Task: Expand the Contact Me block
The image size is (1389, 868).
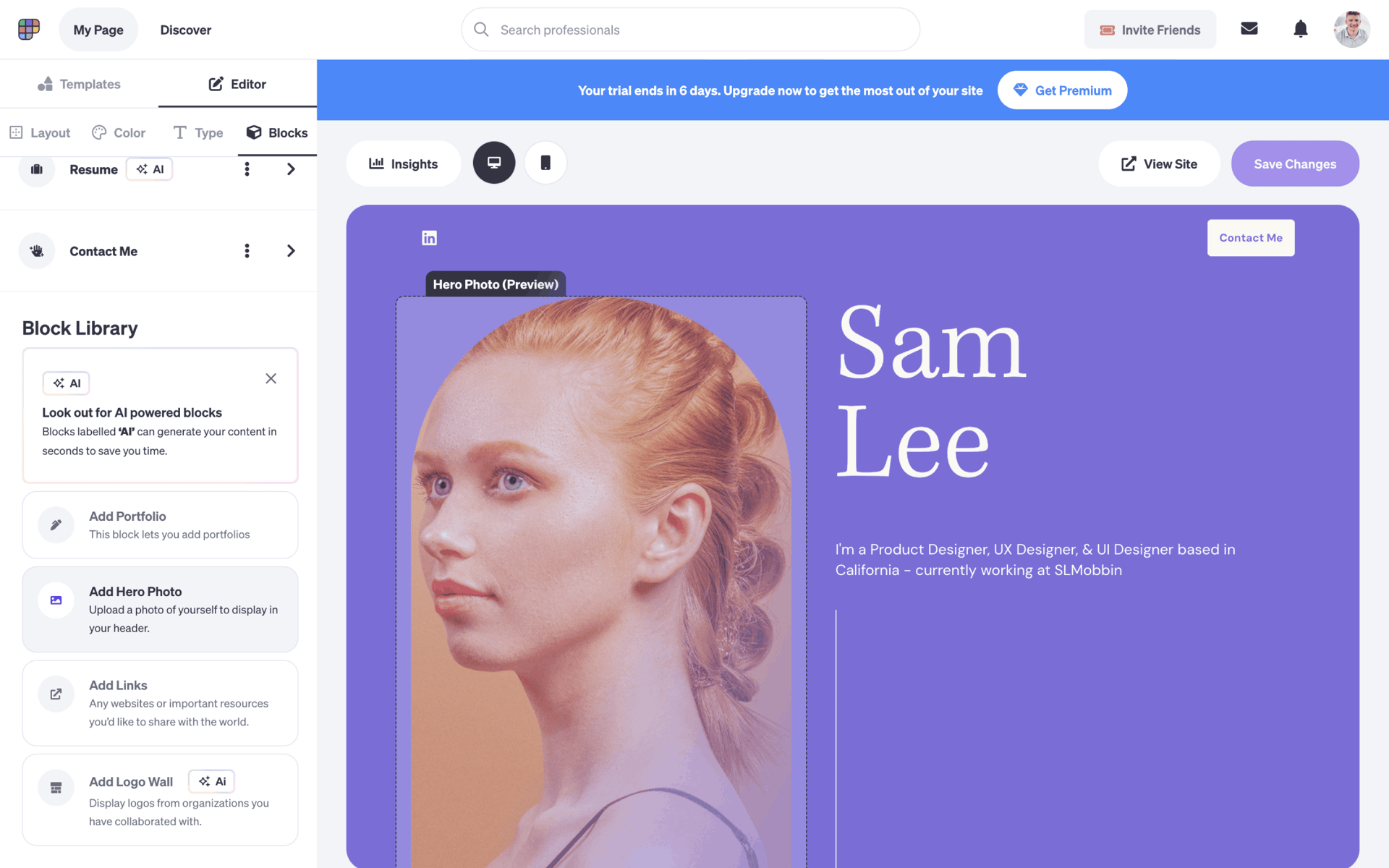Action: coord(291,251)
